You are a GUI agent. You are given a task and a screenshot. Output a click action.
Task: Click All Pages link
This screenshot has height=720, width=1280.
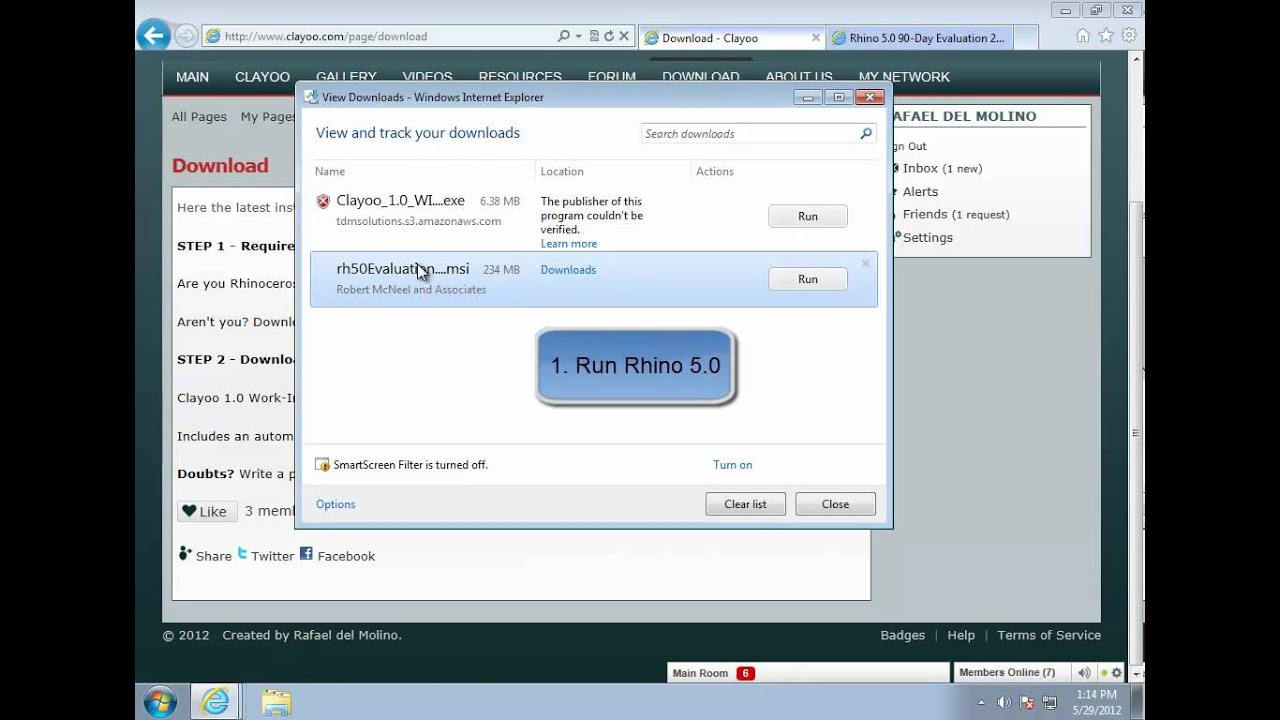(199, 117)
